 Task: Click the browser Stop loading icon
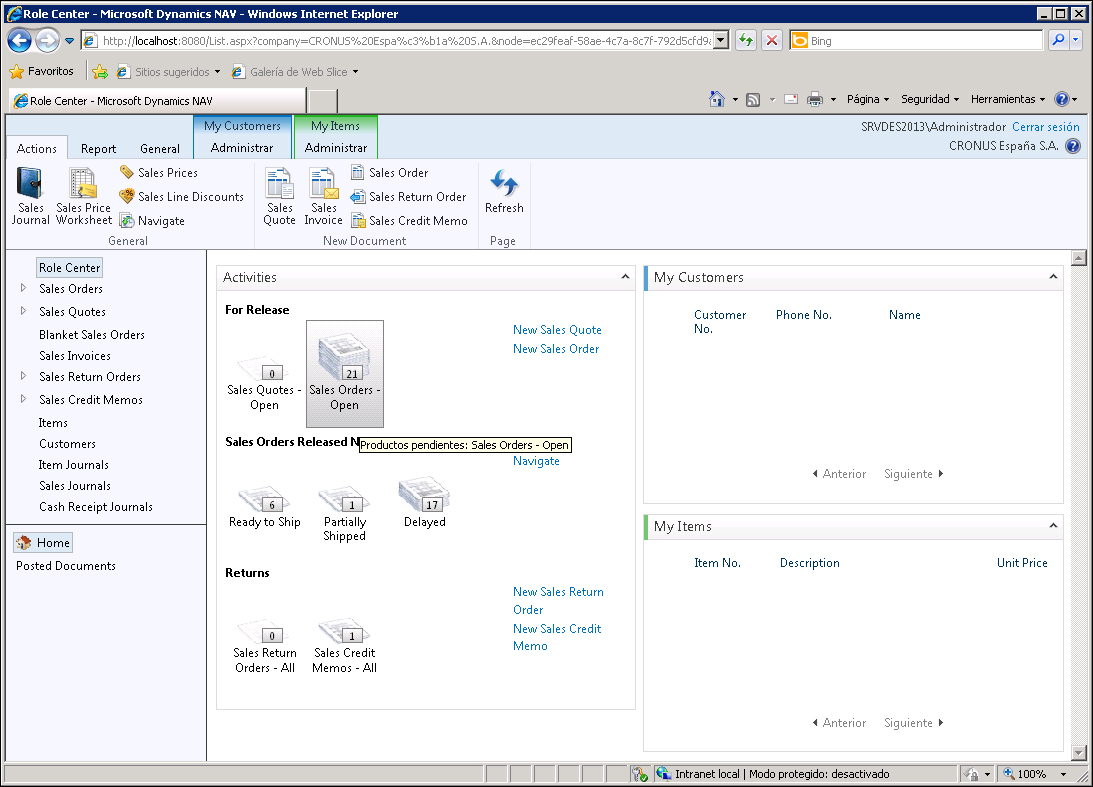tap(772, 40)
